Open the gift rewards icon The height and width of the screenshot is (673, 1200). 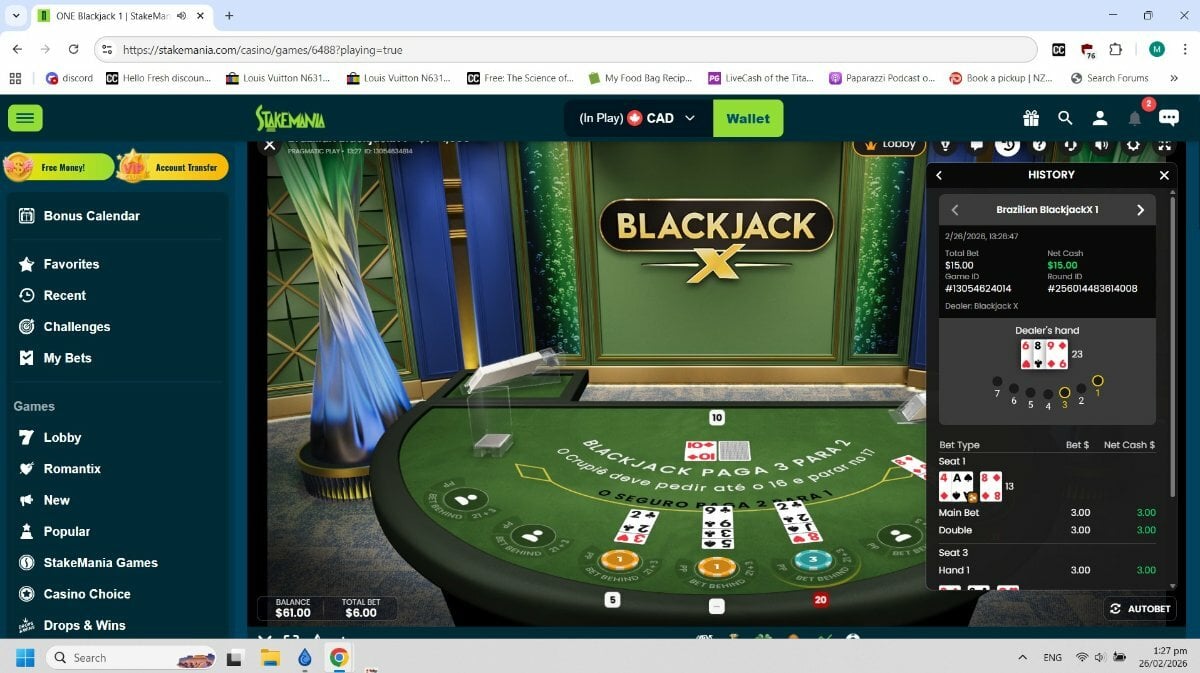pyautogui.click(x=1031, y=118)
